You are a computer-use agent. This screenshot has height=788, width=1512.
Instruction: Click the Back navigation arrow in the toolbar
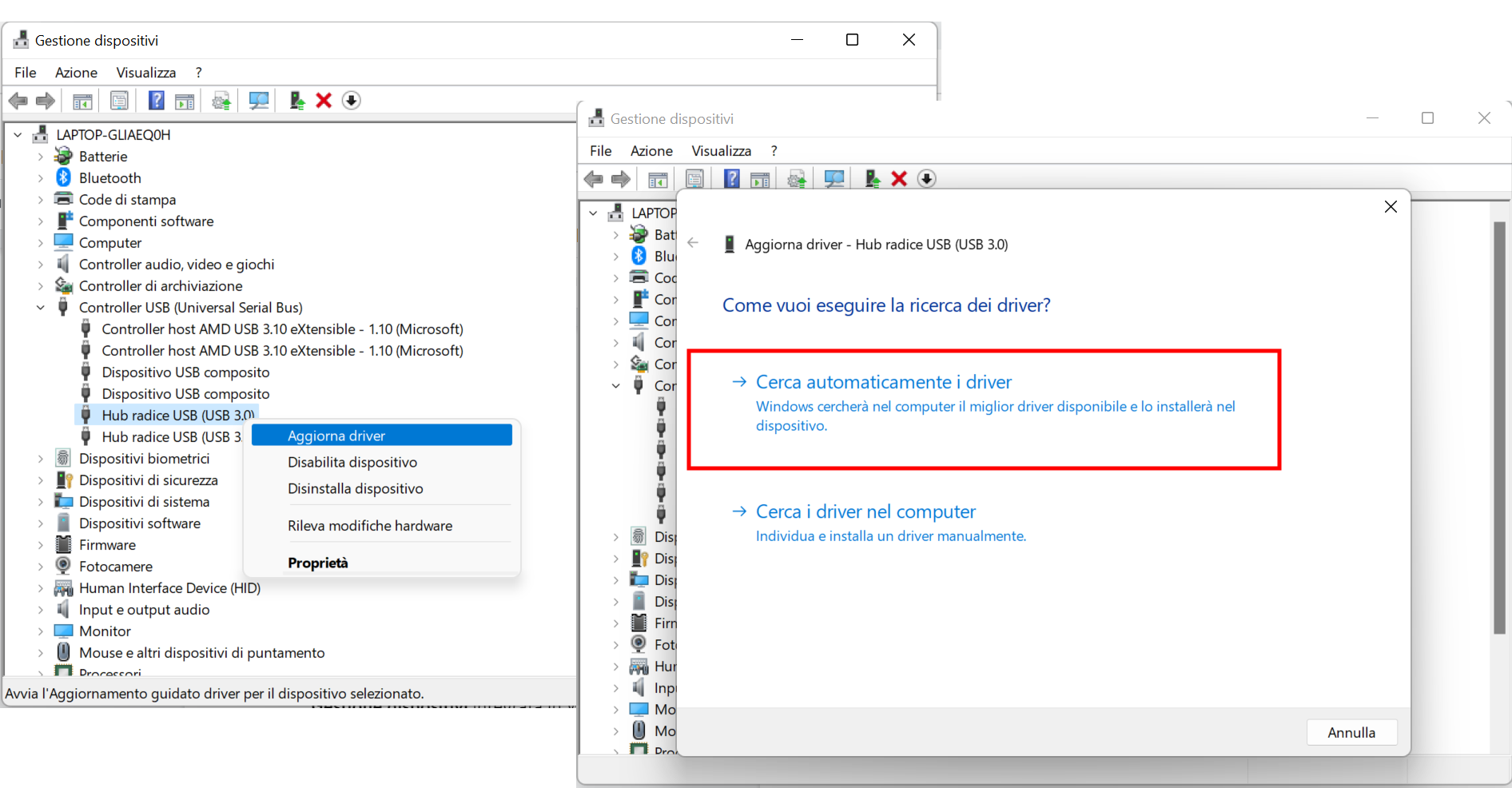point(18,100)
